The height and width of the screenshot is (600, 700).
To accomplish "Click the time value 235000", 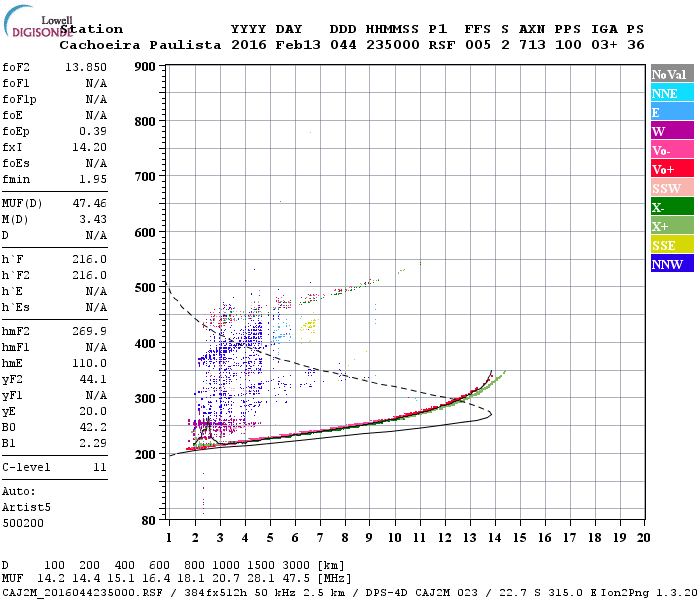I will (393, 45).
